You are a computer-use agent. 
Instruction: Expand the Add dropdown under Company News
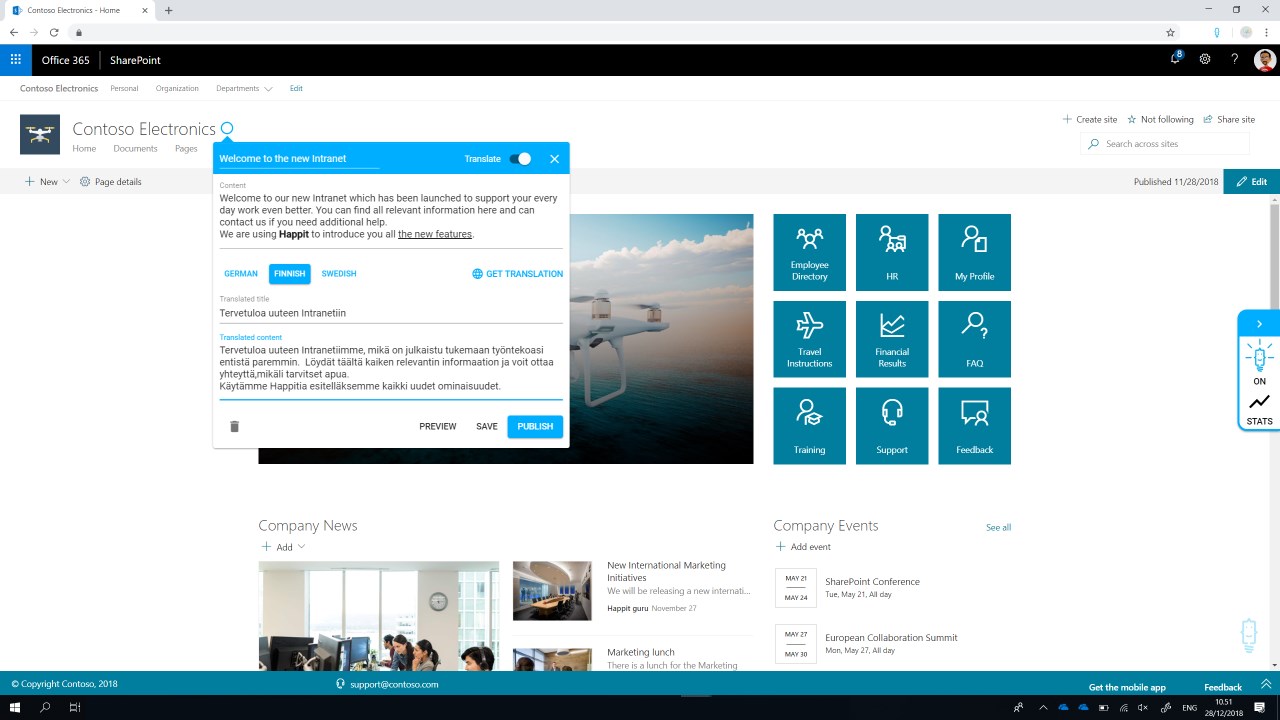point(283,547)
